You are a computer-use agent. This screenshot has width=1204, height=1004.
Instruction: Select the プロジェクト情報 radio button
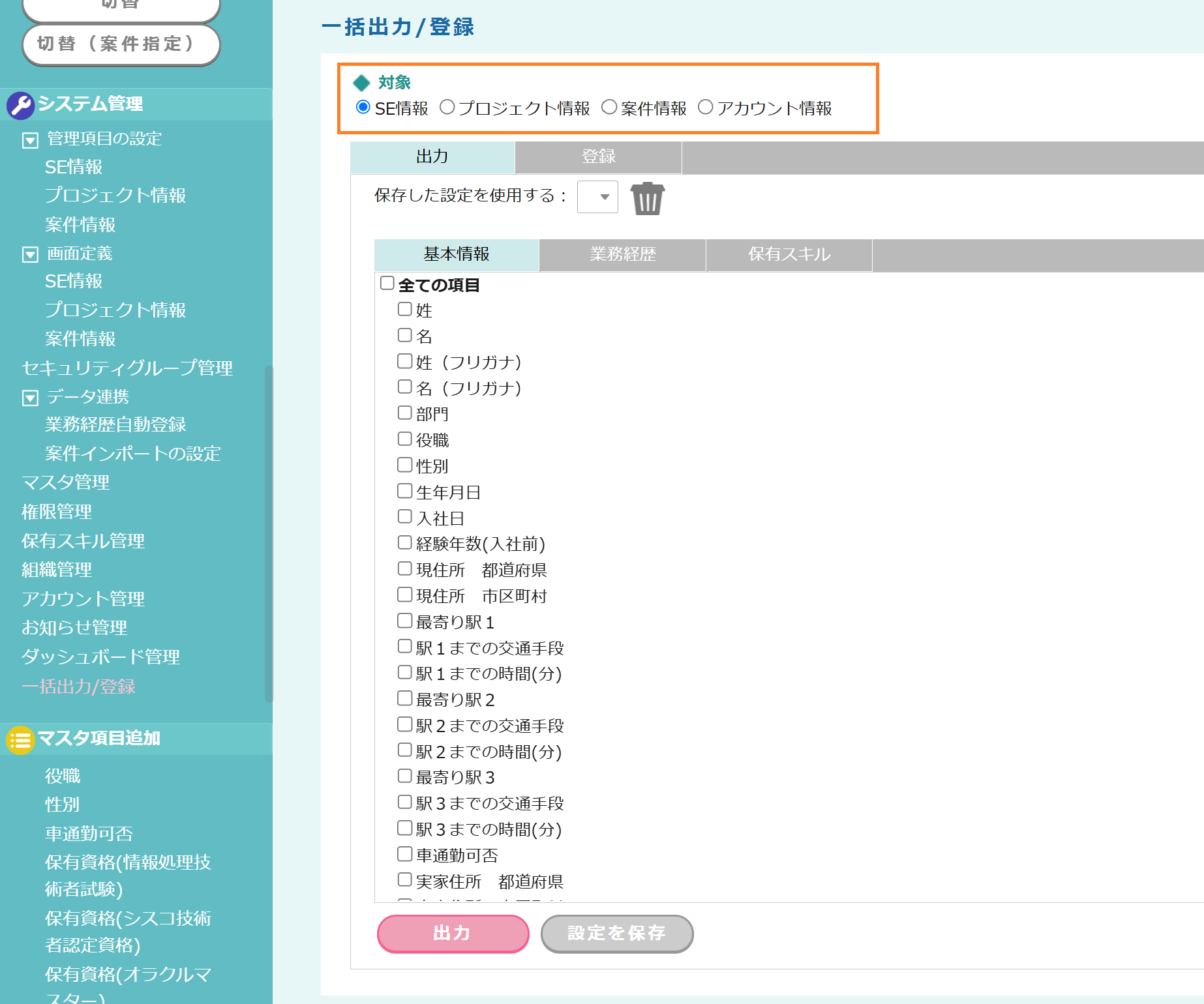click(x=447, y=108)
